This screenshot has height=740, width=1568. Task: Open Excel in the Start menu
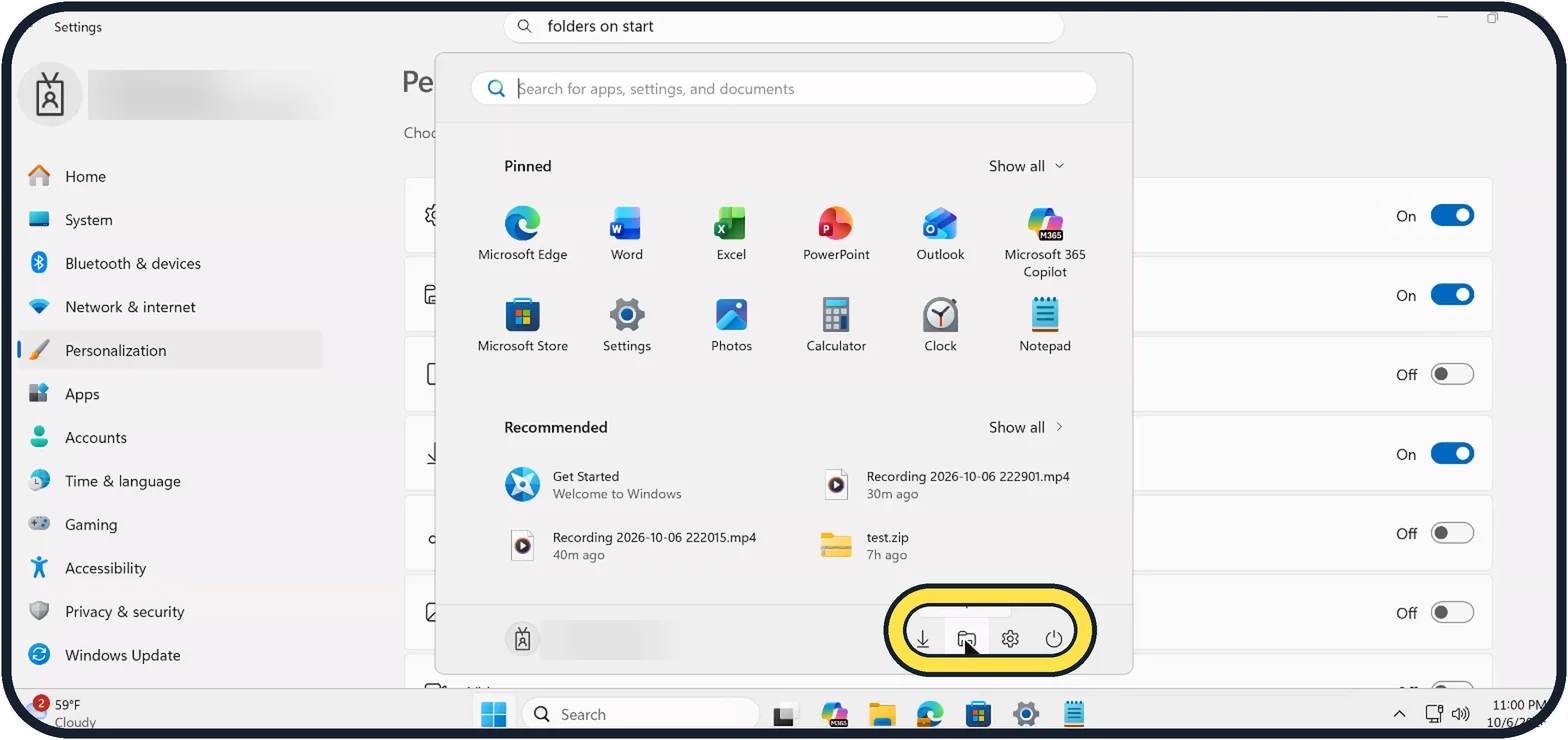click(x=731, y=234)
